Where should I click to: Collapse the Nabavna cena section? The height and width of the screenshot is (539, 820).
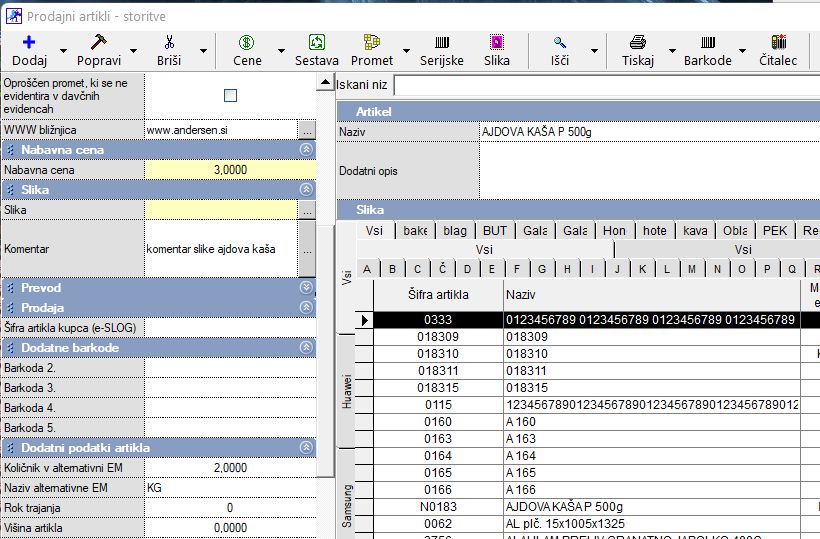[307, 150]
